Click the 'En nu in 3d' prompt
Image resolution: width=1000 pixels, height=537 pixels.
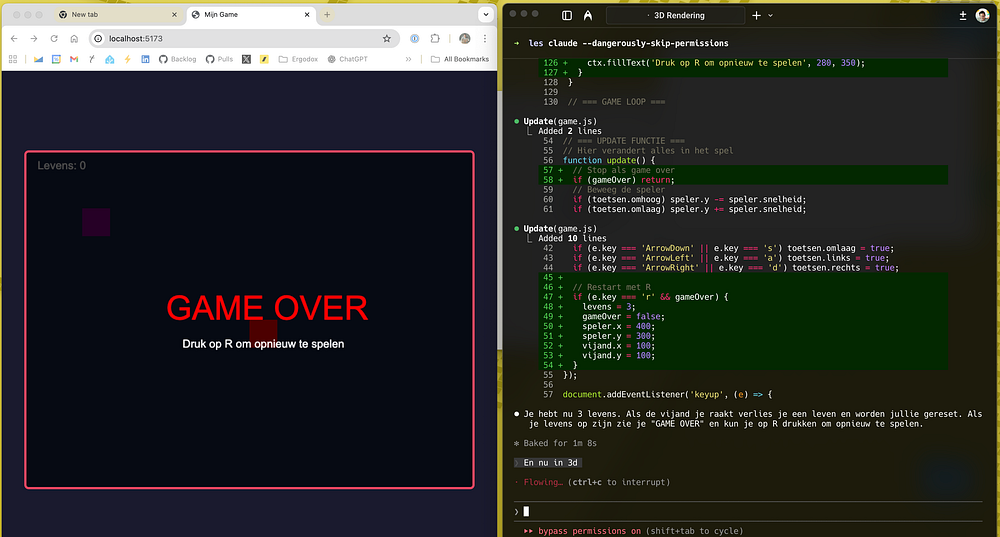[550, 463]
